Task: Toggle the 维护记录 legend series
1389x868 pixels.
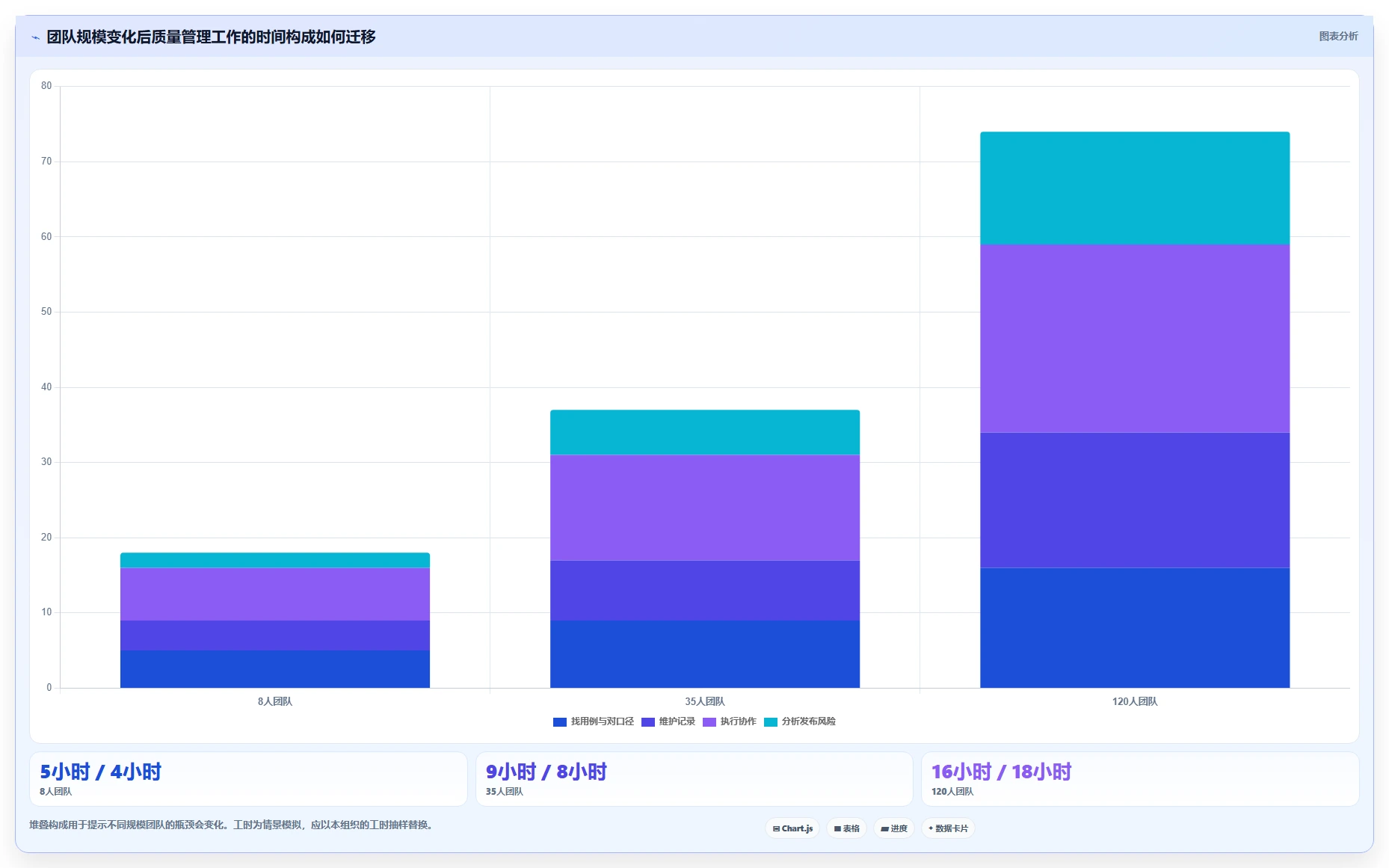Action: click(668, 721)
